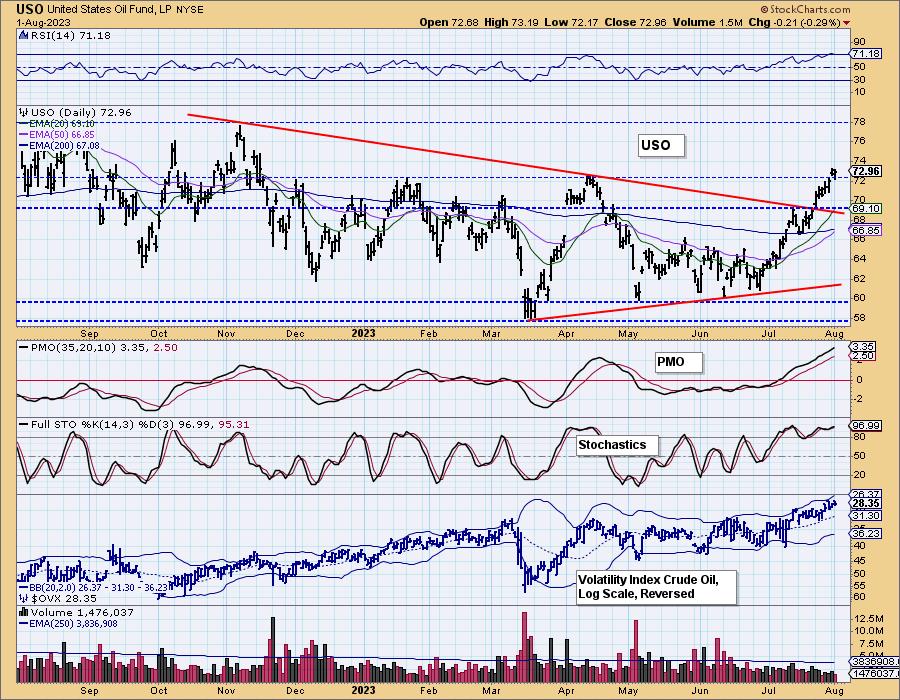Click the Volatility Index Crude Oil annotation
This screenshot has width=900, height=700.
[656, 586]
